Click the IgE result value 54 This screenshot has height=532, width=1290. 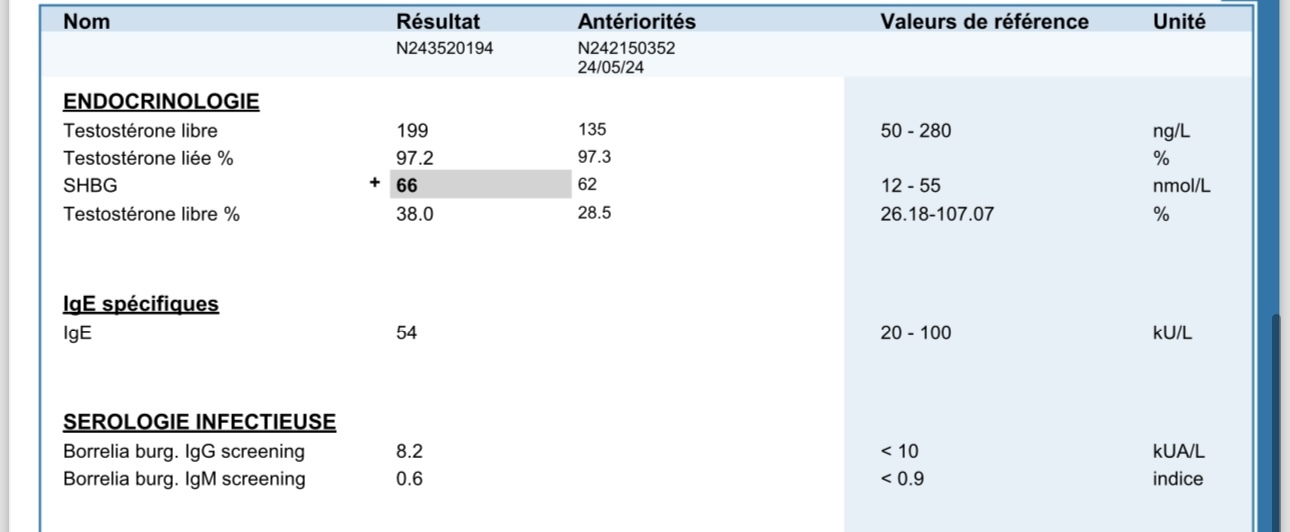406,333
